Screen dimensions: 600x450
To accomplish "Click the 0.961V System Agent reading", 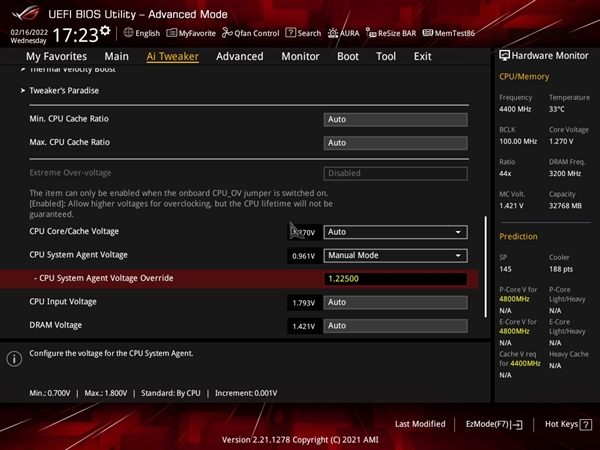I will pos(303,256).
